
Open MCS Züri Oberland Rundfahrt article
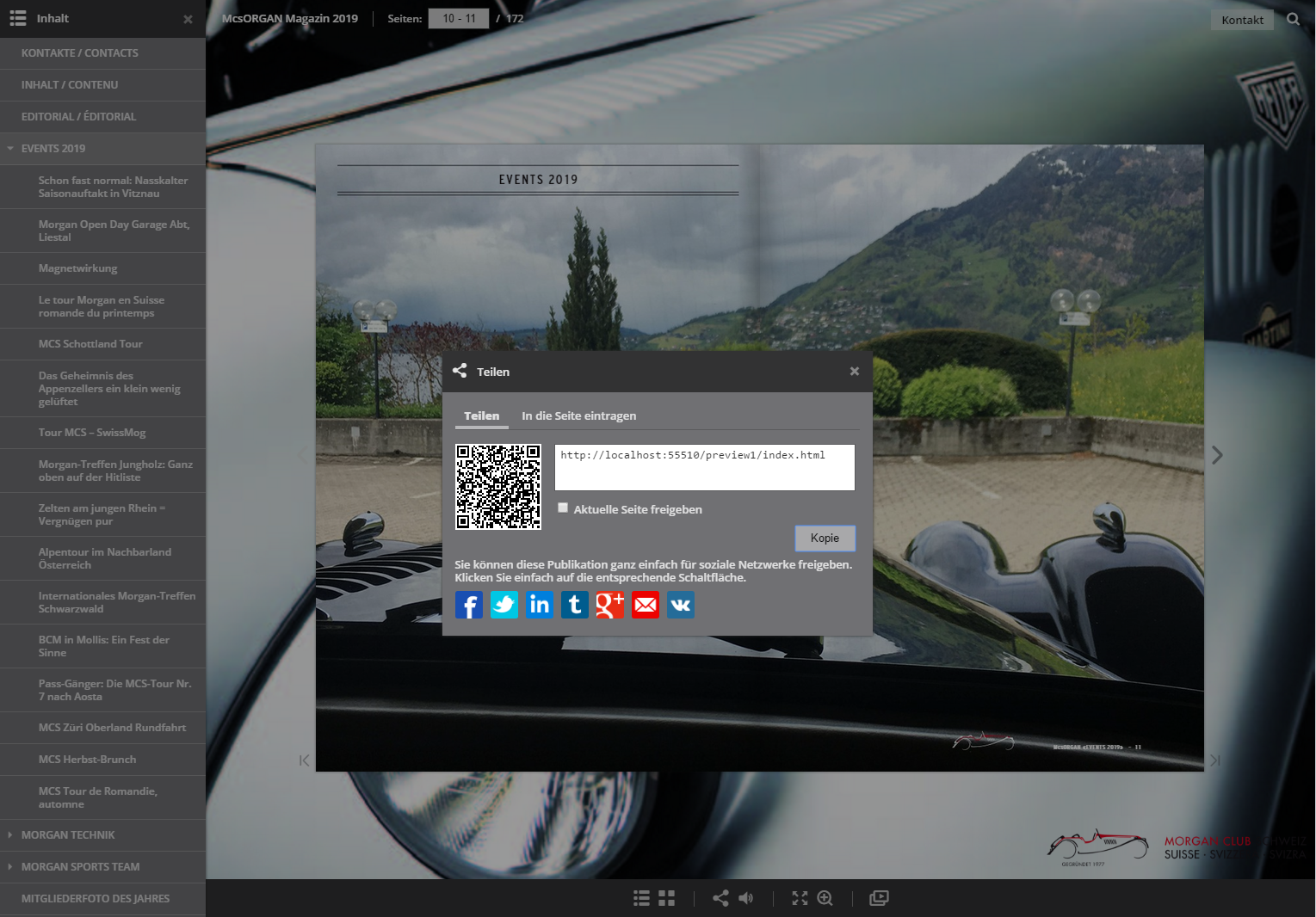click(102, 728)
